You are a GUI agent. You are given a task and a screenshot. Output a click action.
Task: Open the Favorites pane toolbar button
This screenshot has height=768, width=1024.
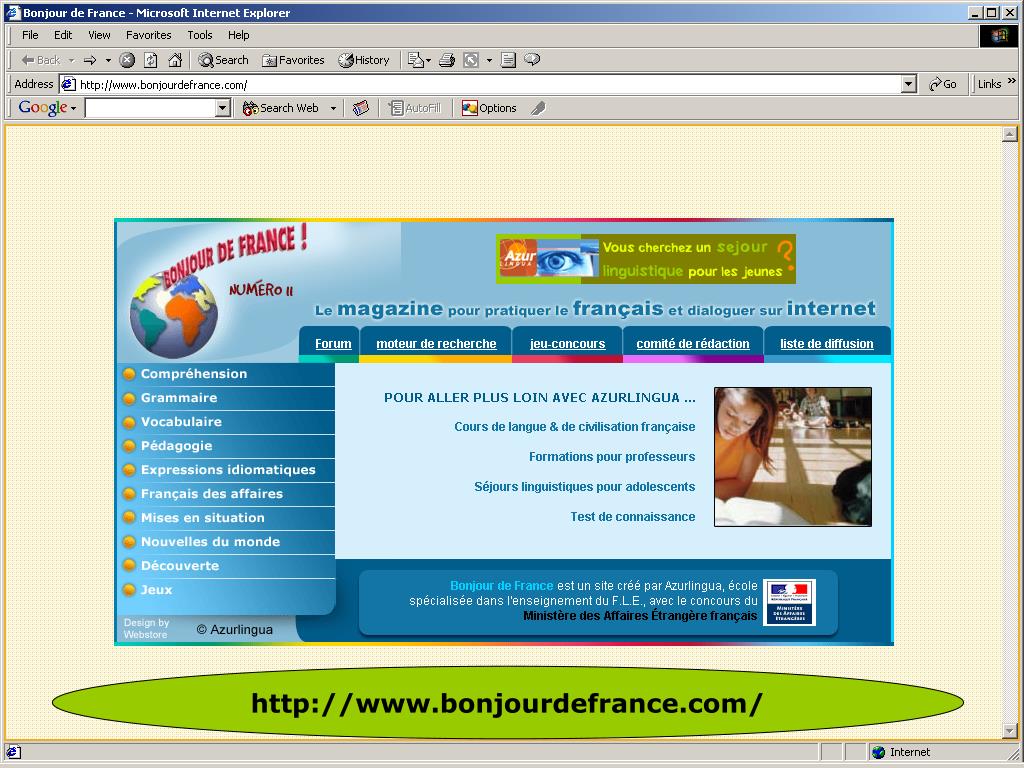(x=293, y=60)
